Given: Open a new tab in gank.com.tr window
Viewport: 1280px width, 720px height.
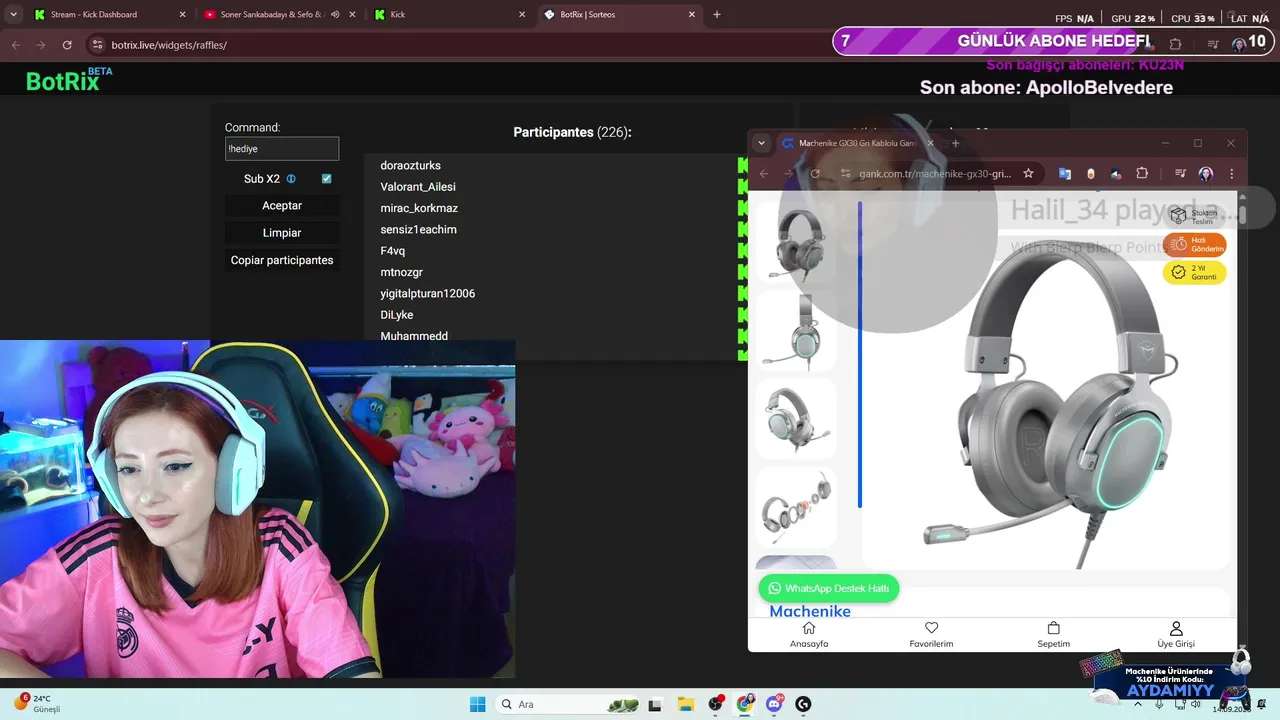Looking at the screenshot, I should 955,143.
